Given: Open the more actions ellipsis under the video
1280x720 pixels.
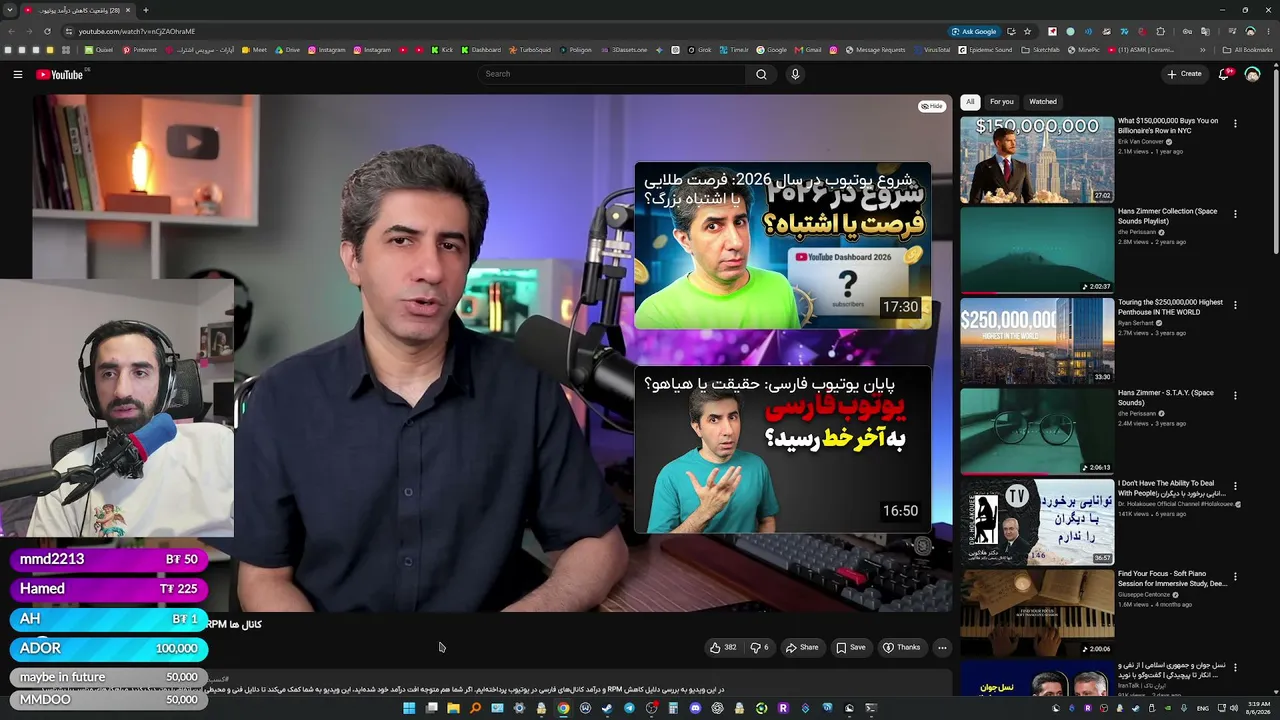Looking at the screenshot, I should click(942, 647).
